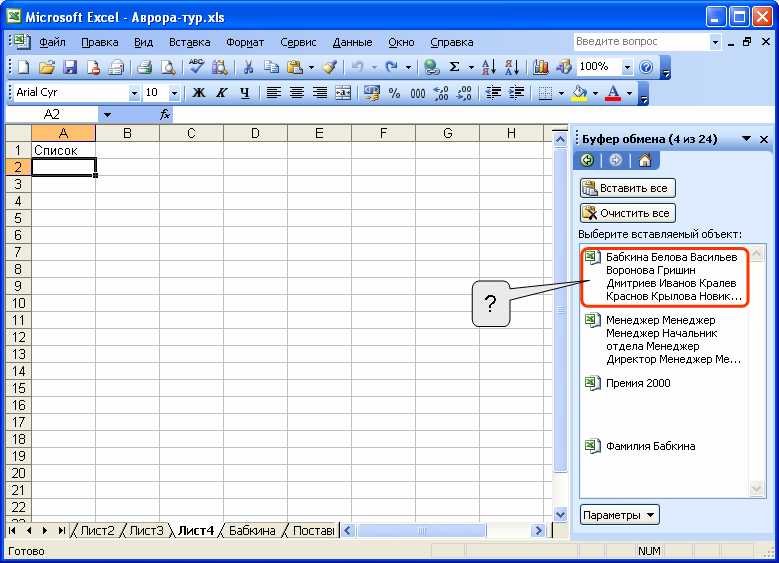Toggle Bold (Ж) formatting
The width and height of the screenshot is (779, 563).
[x=198, y=93]
